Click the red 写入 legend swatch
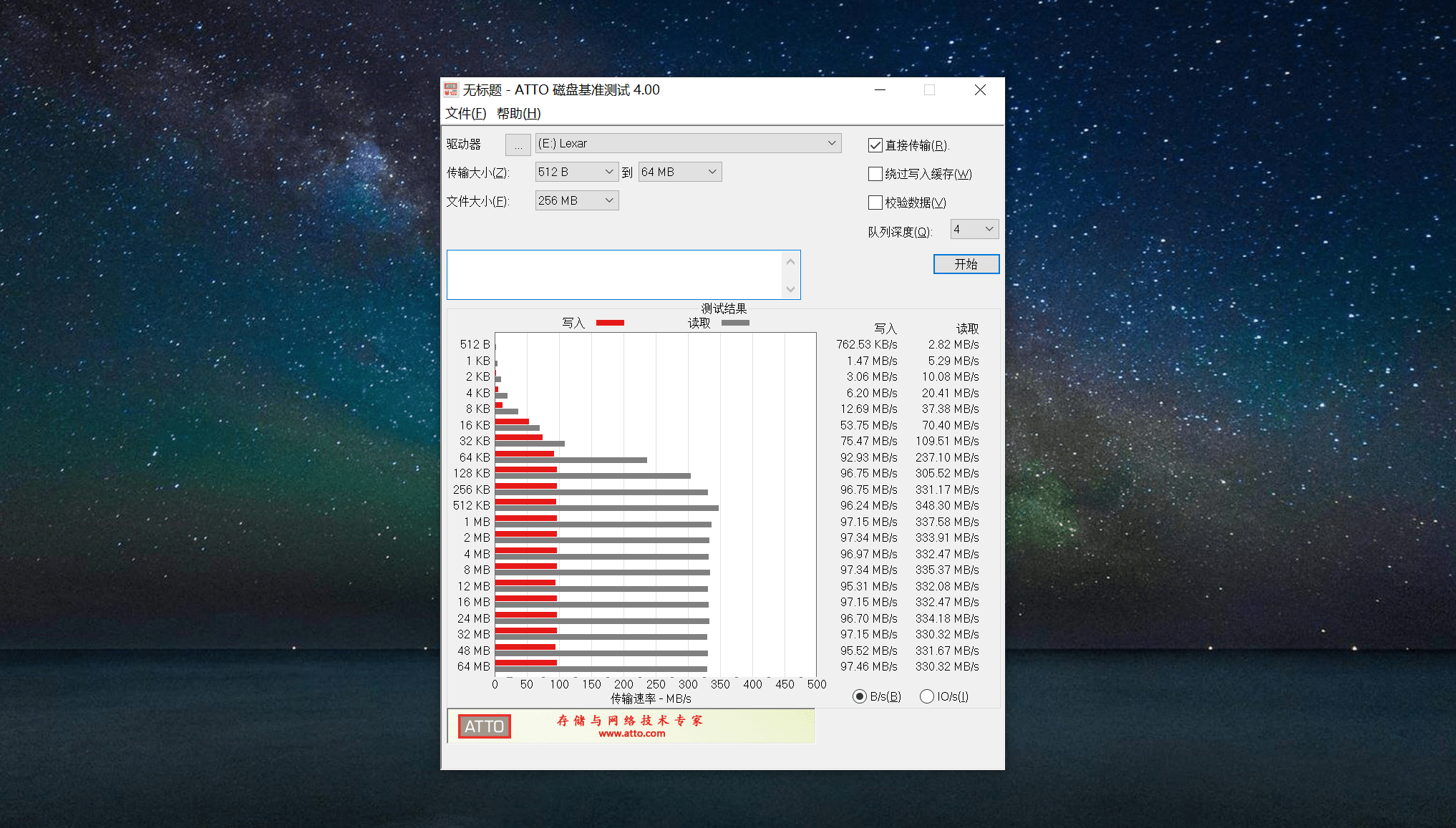 pyautogui.click(x=610, y=323)
